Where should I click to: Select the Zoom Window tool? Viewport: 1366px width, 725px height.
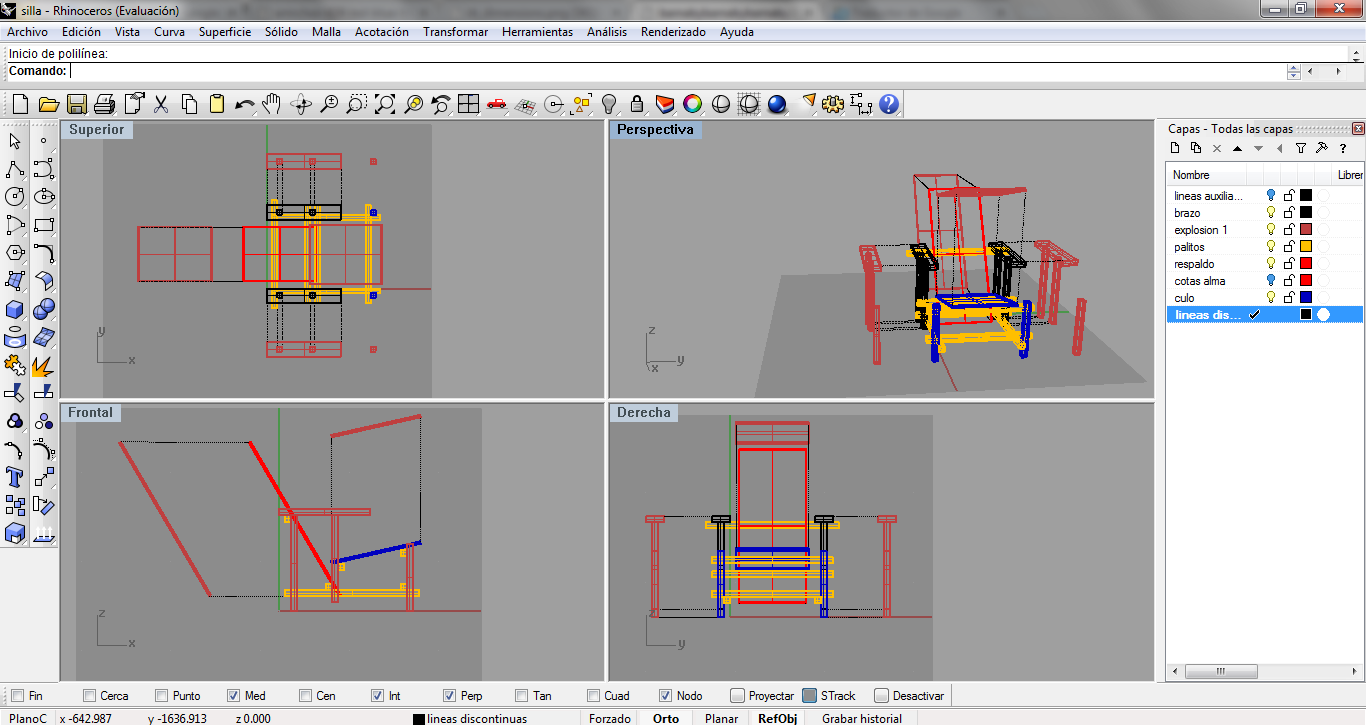click(x=357, y=104)
